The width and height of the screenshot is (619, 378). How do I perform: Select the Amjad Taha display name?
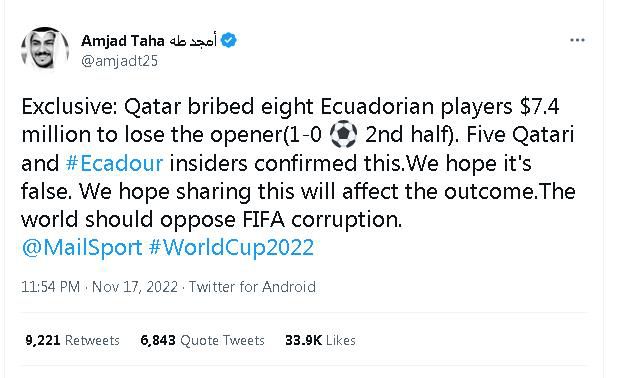(123, 41)
